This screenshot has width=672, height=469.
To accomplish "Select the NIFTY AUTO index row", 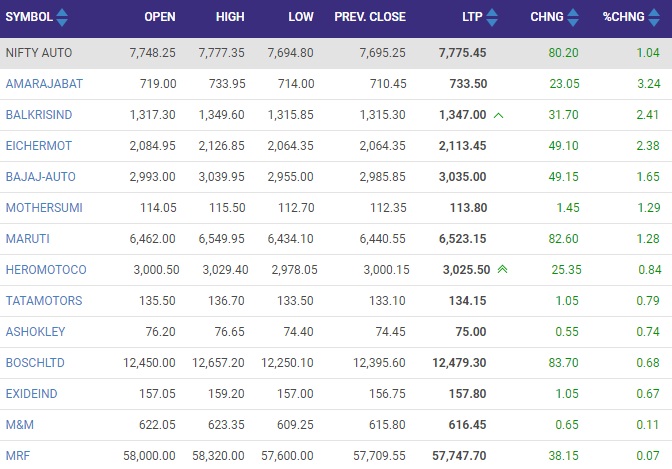I will (x=336, y=53).
